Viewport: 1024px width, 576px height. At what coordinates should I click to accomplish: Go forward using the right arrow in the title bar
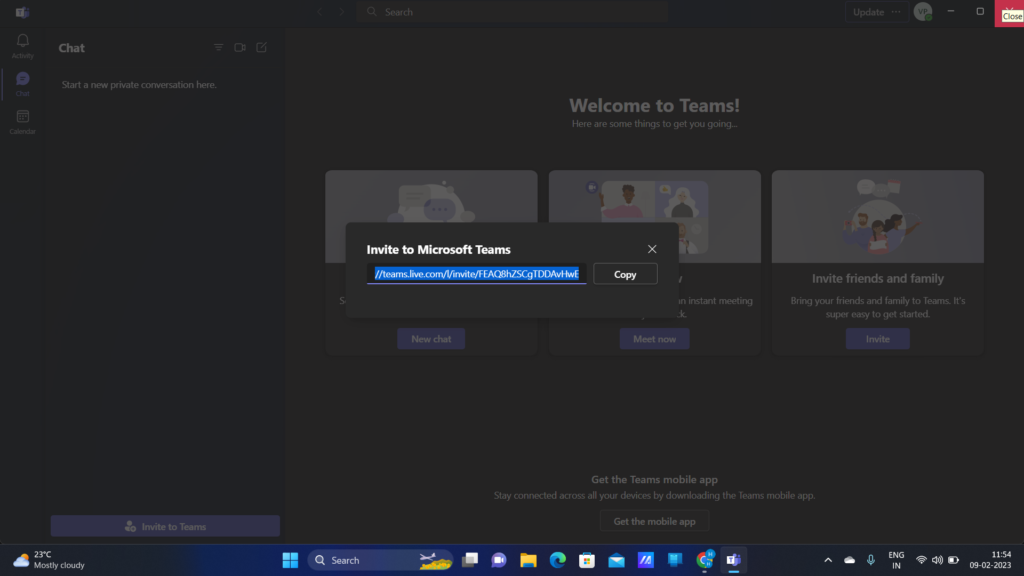[342, 12]
